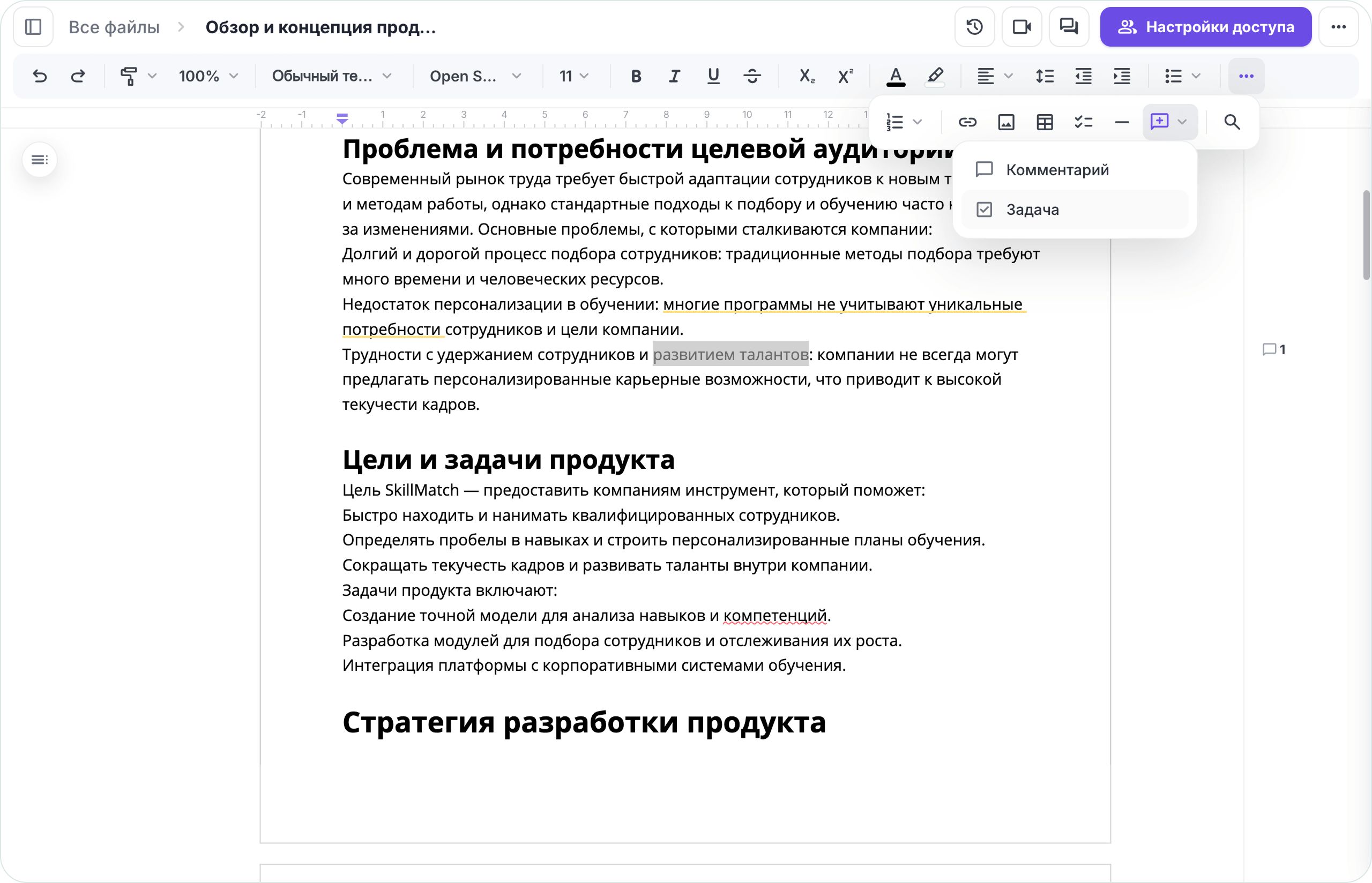Insert a checklist

point(1083,122)
